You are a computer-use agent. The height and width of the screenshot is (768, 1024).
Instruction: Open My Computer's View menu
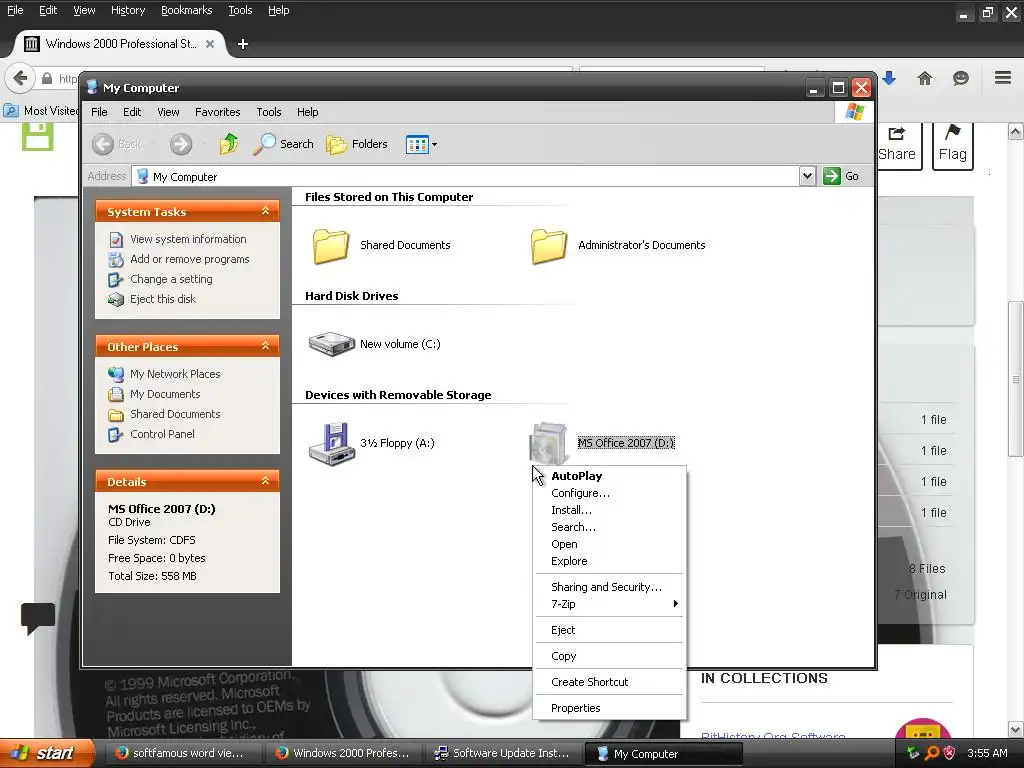[x=168, y=112]
